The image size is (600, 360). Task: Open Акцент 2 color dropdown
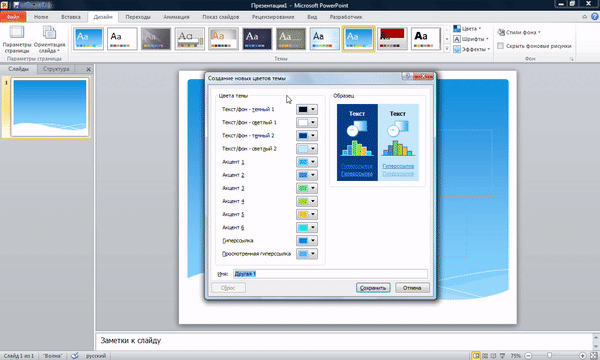[307, 175]
